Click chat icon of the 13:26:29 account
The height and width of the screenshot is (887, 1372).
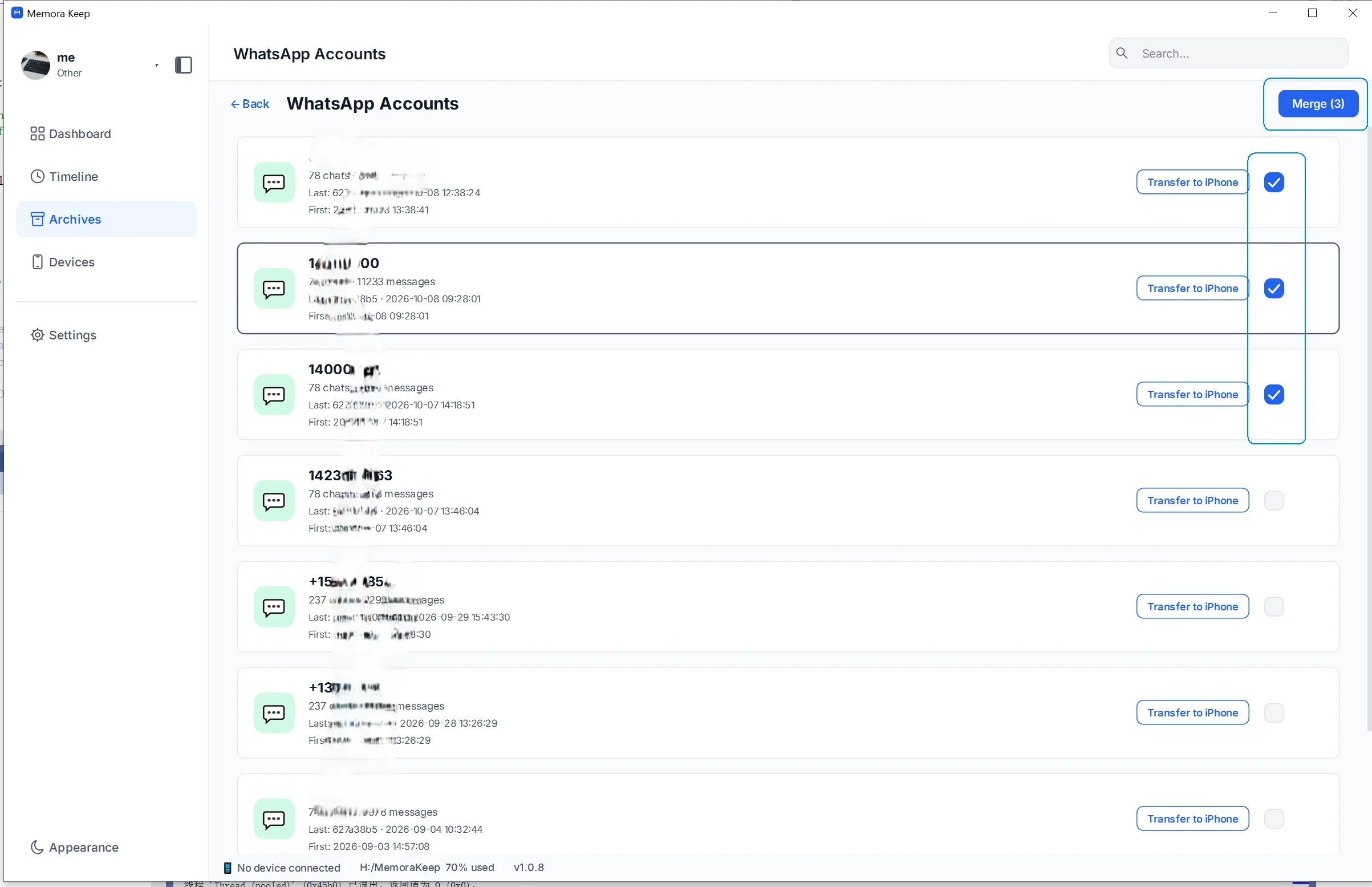coord(274,712)
